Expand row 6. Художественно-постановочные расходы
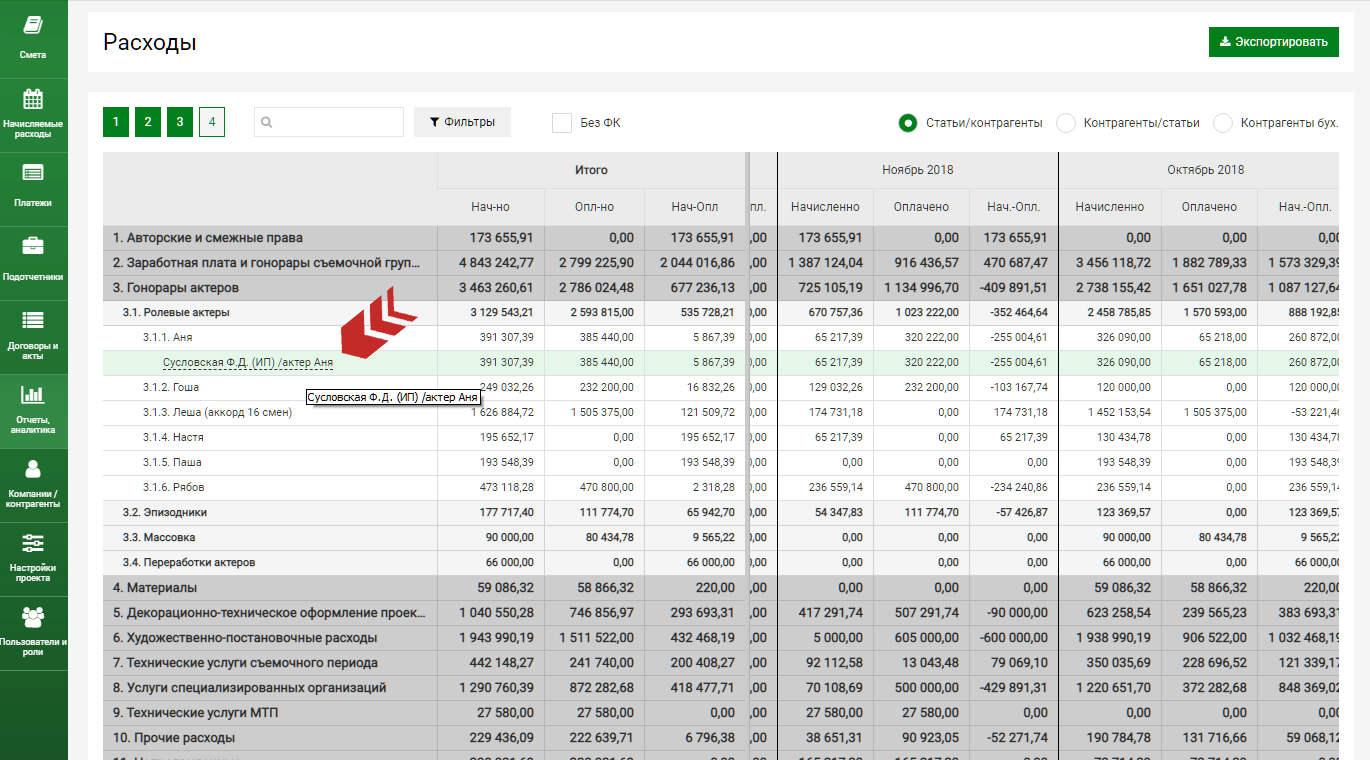Screen dimensions: 1370x760 click(270, 638)
